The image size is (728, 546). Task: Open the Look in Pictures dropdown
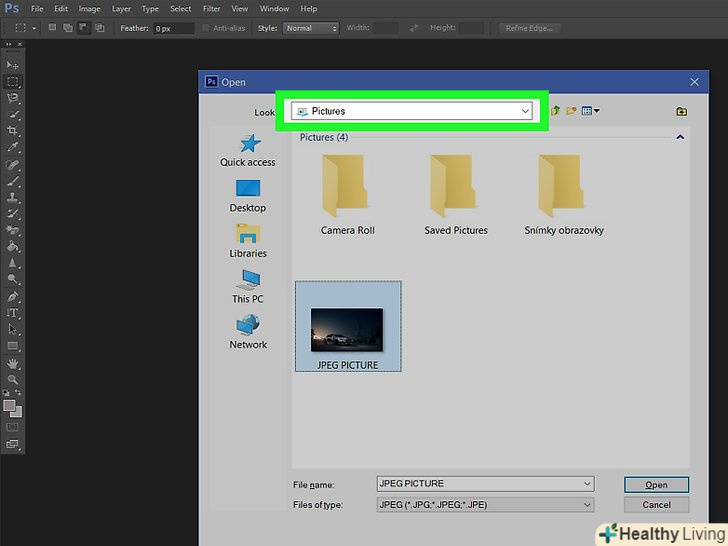point(411,111)
